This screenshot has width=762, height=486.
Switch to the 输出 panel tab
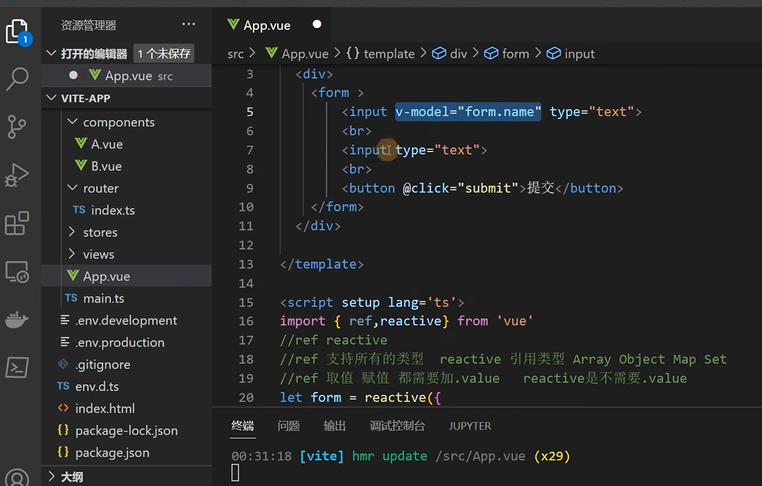(x=335, y=426)
